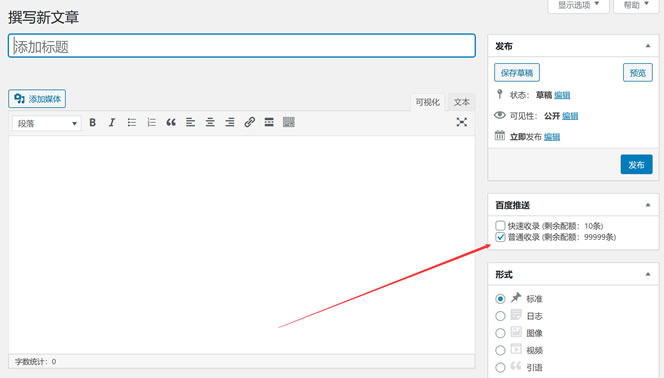Select the 视频 format radio button

coord(500,350)
